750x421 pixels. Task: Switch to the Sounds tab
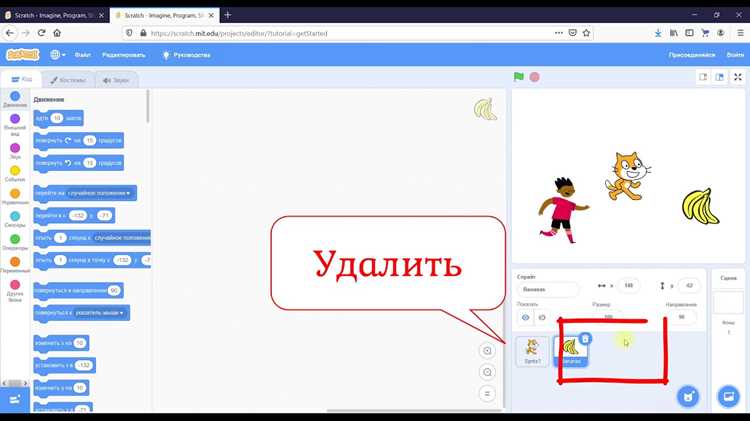pos(116,80)
